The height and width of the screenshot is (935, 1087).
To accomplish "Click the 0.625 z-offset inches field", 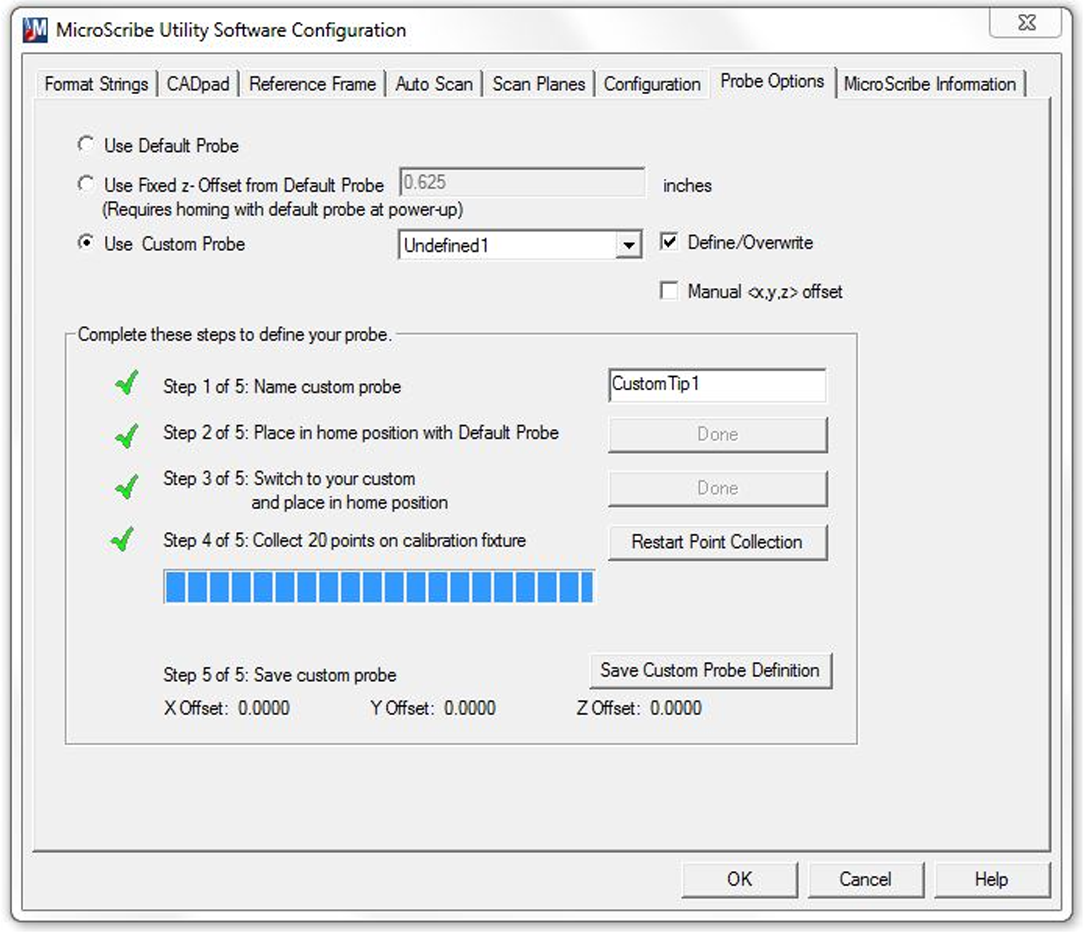I will point(522,182).
